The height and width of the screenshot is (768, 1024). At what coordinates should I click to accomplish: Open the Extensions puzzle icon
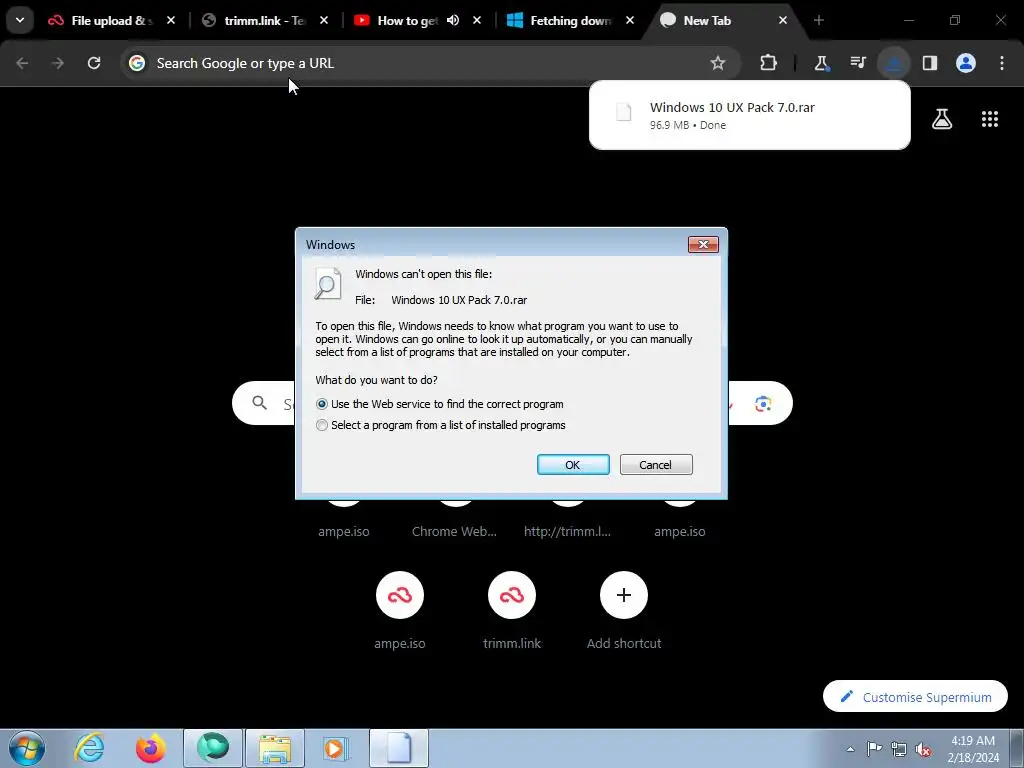(769, 63)
